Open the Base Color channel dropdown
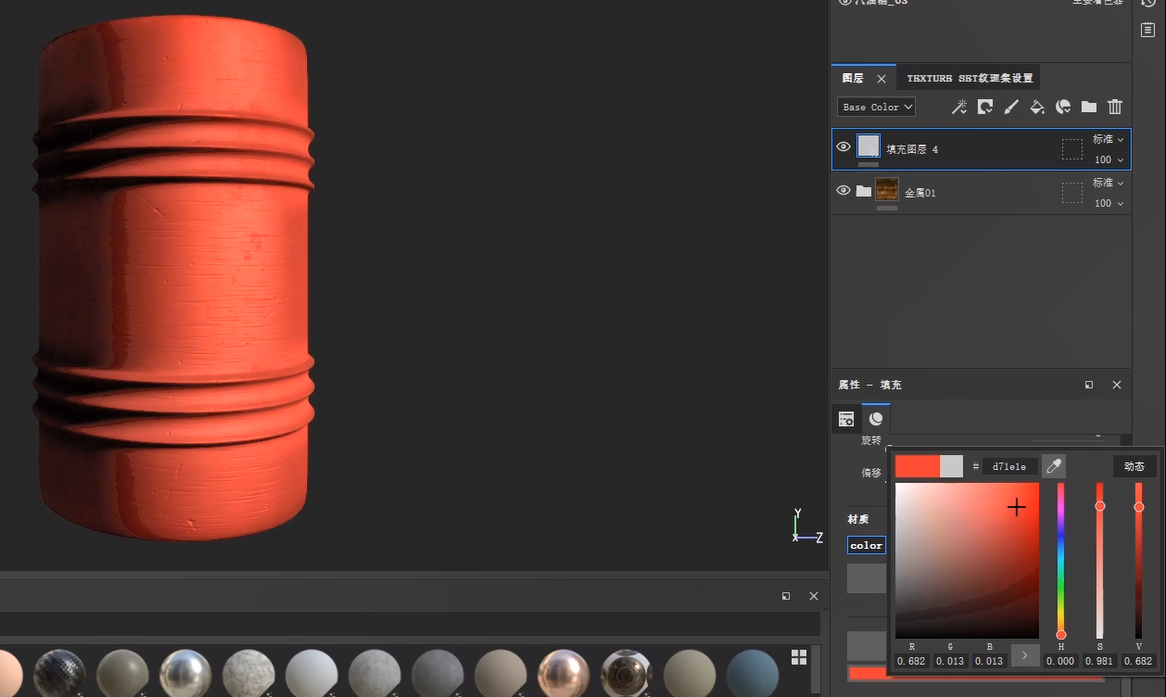Image resolution: width=1166 pixels, height=697 pixels. (877, 107)
